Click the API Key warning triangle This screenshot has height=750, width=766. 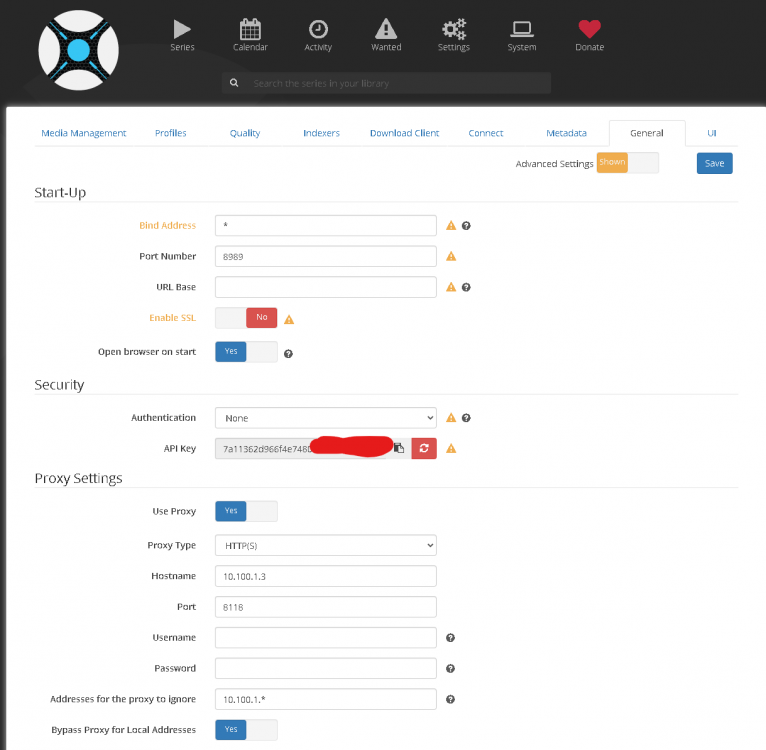pyautogui.click(x=451, y=449)
